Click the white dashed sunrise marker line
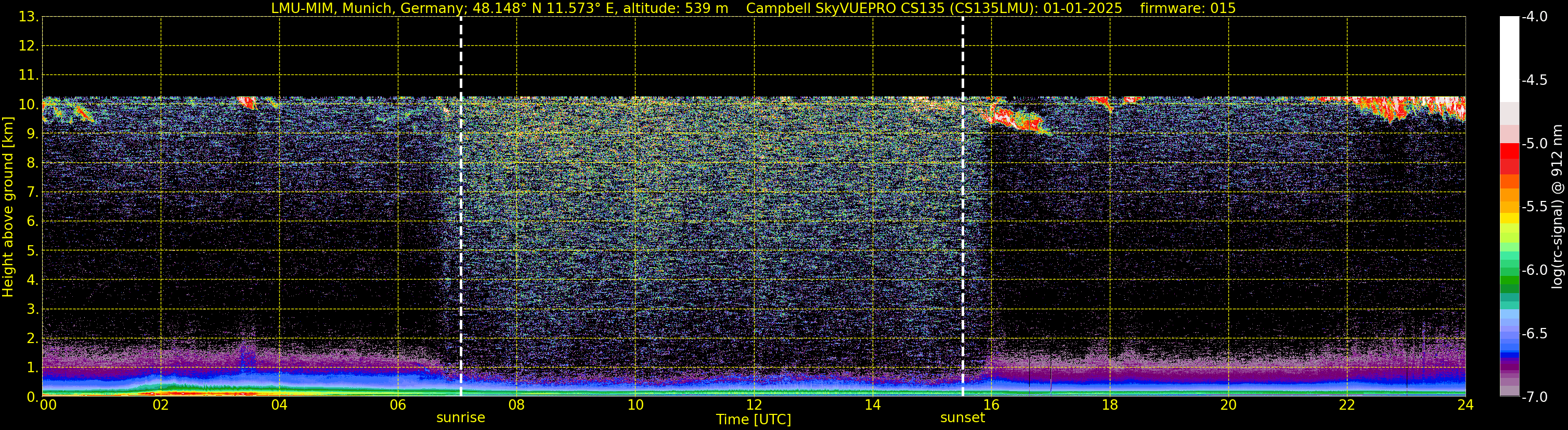This screenshot has height=430, width=1568. (461, 207)
